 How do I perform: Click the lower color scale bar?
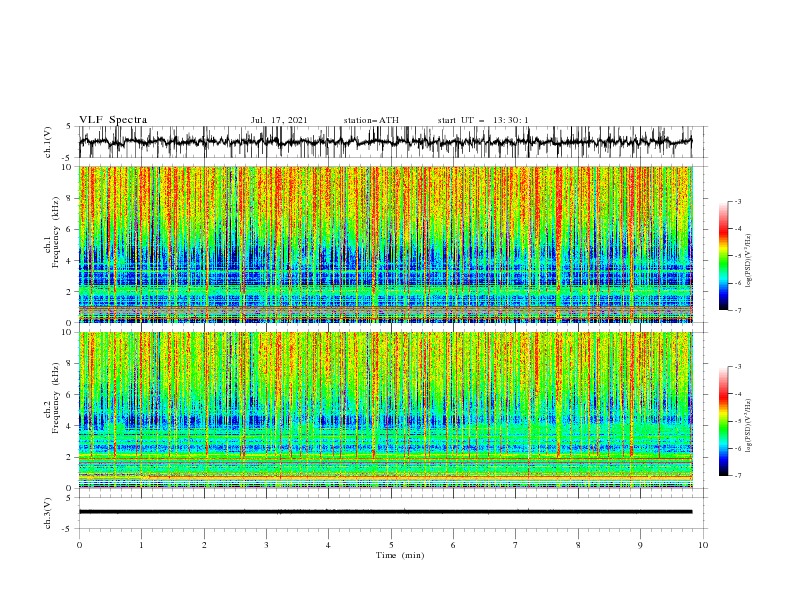724,421
